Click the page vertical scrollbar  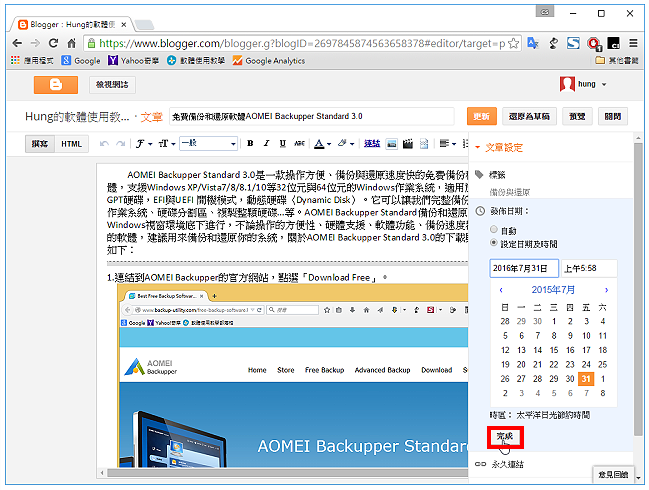click(639, 290)
